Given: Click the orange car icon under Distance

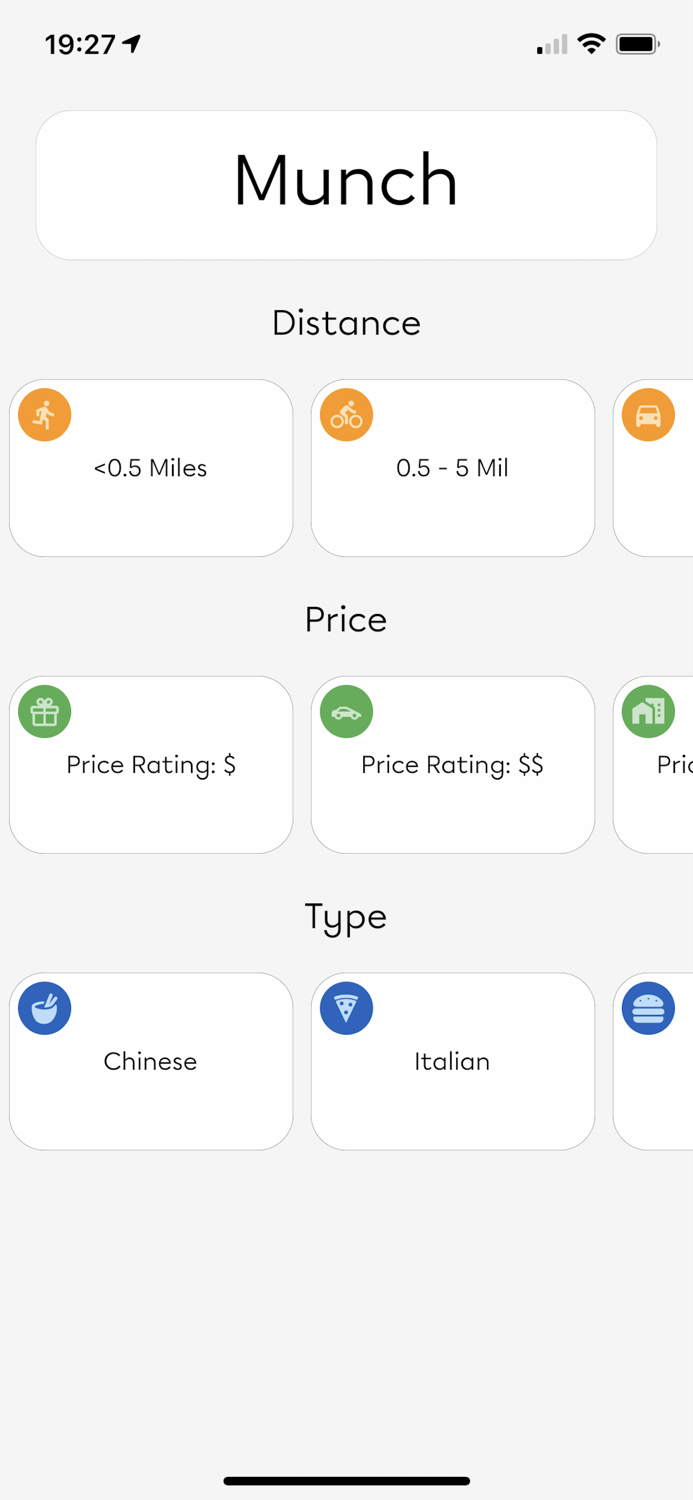Looking at the screenshot, I should click(x=648, y=414).
